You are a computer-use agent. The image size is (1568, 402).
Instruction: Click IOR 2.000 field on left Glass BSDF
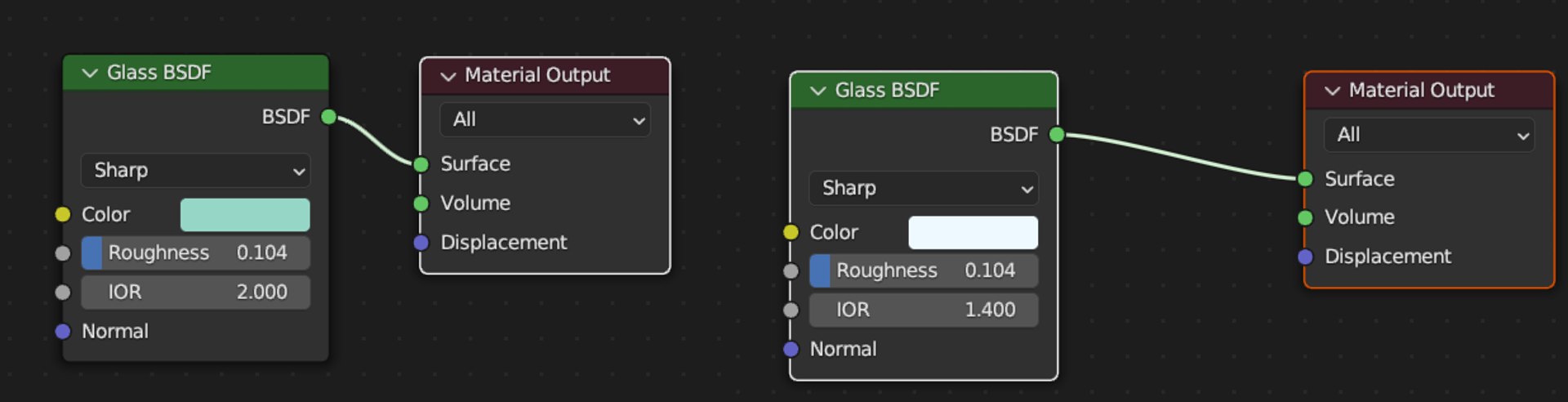pos(196,292)
